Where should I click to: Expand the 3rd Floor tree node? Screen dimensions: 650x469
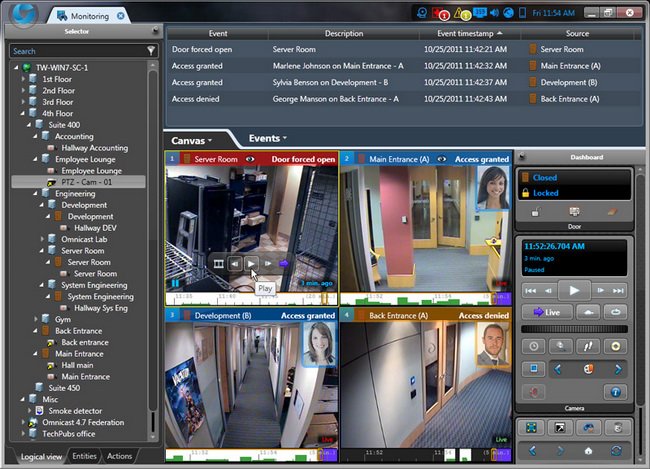(x=23, y=102)
